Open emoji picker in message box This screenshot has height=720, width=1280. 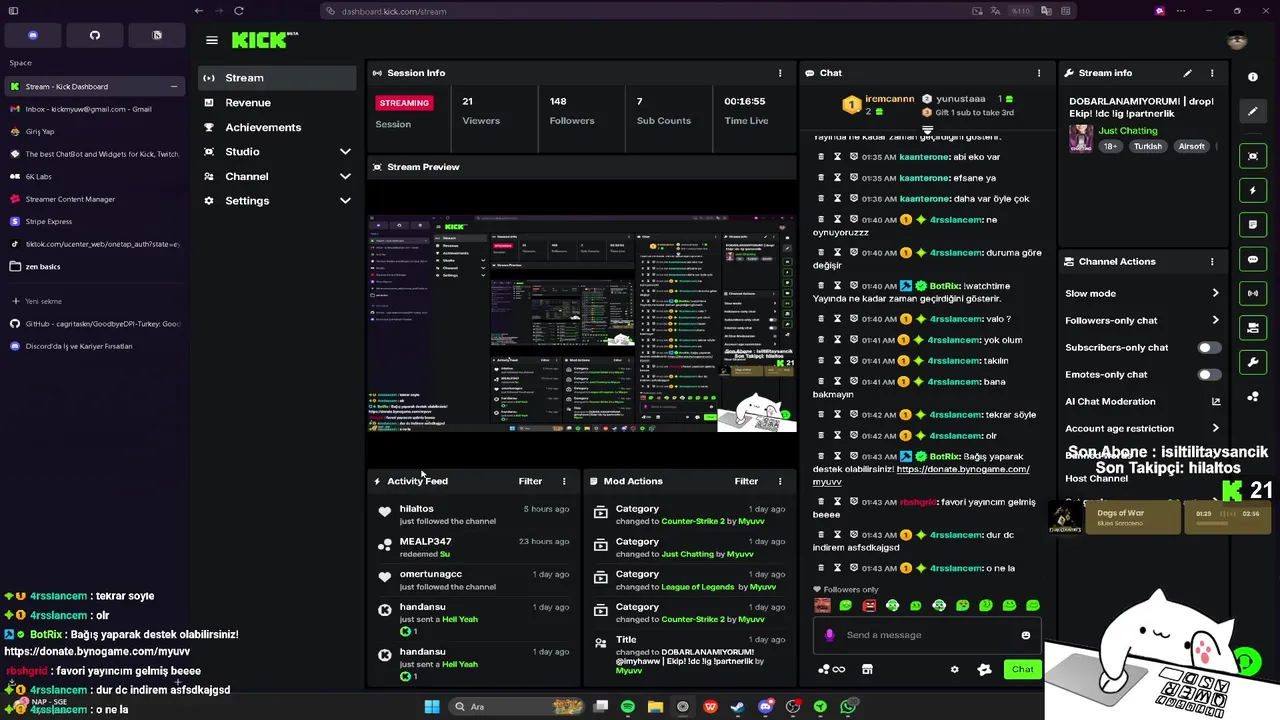1026,635
